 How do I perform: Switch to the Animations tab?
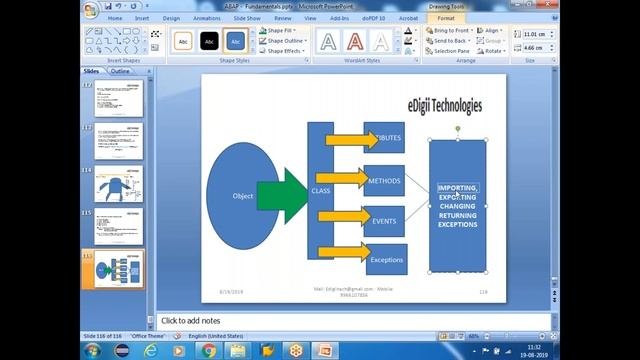pyautogui.click(x=207, y=18)
